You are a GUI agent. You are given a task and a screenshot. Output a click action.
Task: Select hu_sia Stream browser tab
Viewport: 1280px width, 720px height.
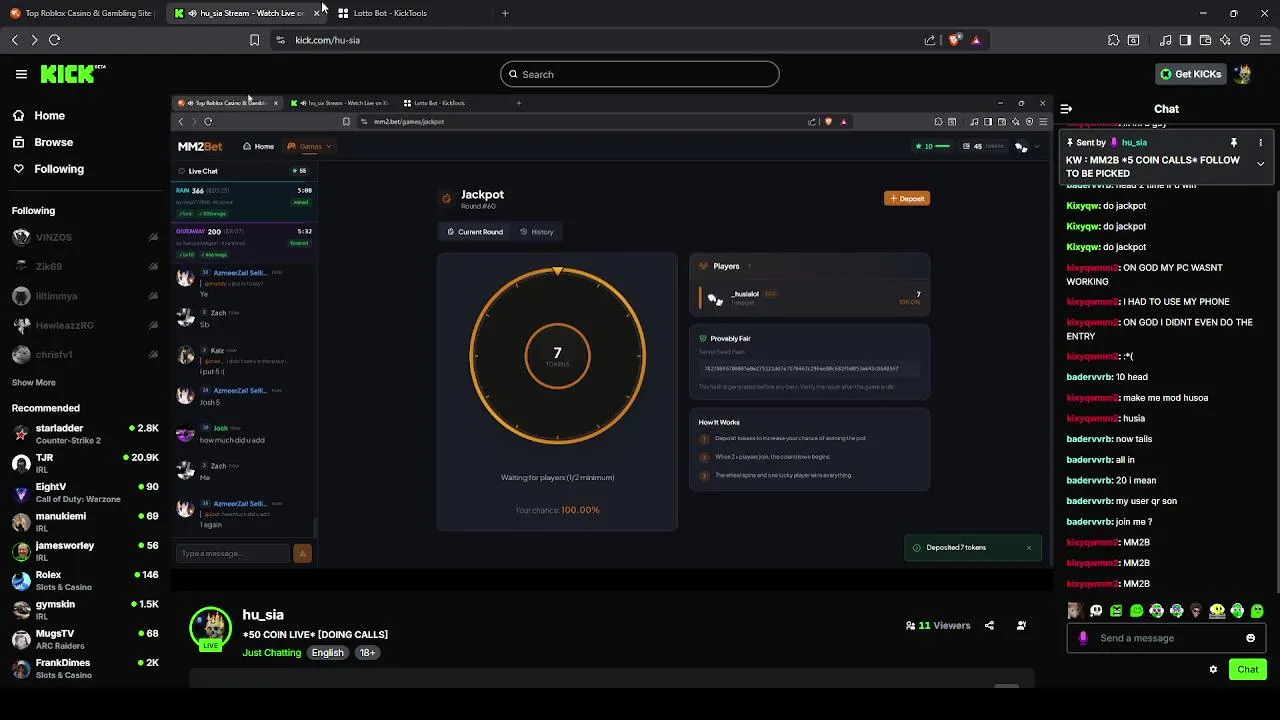(x=246, y=13)
